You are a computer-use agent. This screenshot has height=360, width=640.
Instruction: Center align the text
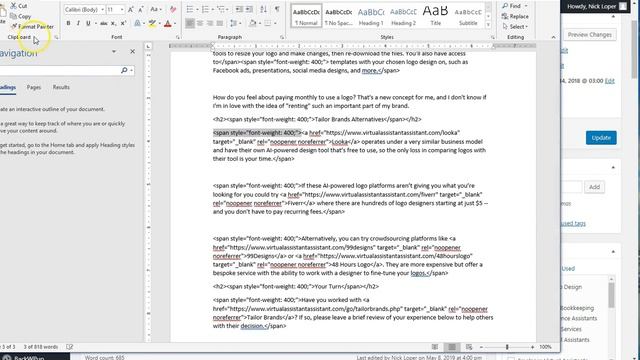(x=200, y=23)
